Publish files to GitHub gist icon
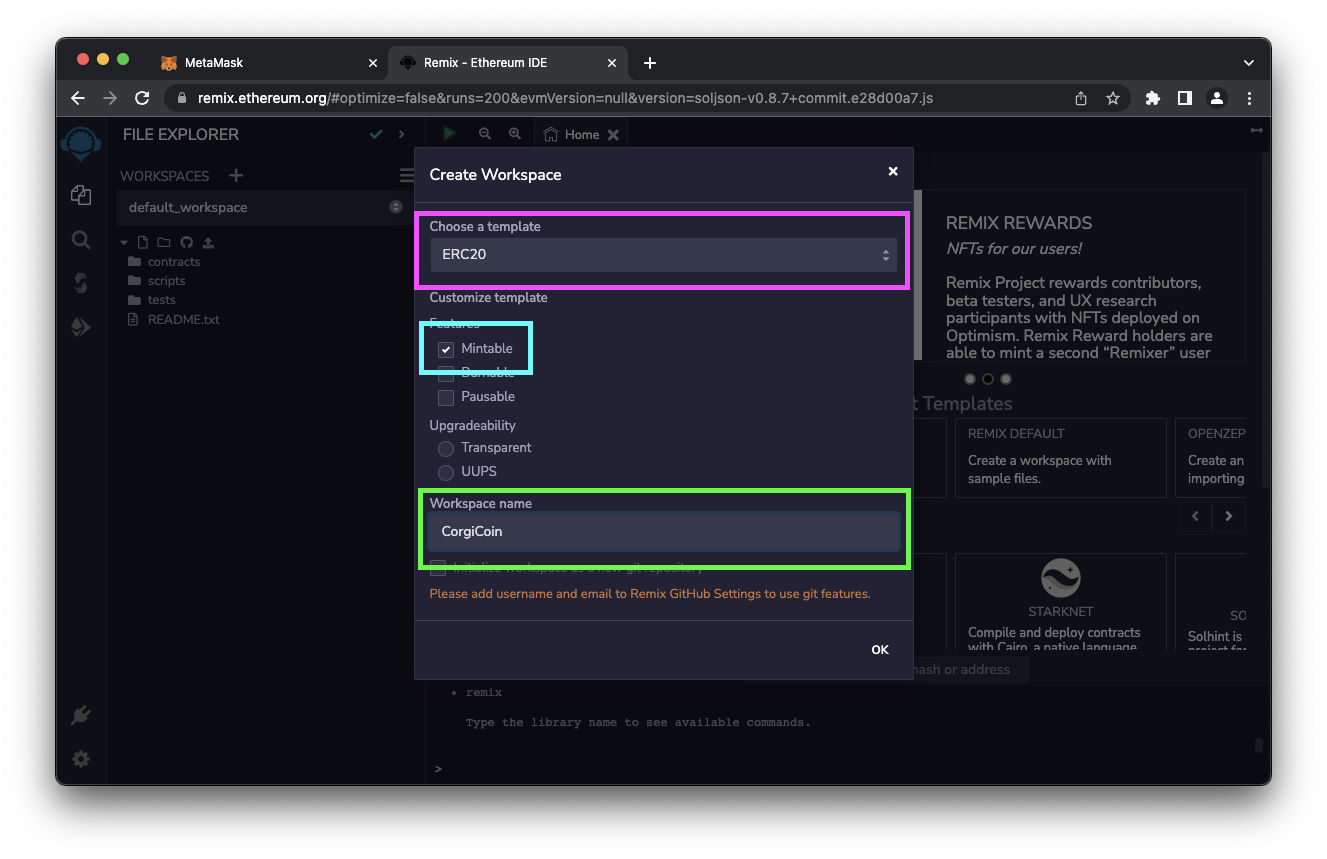1327x859 pixels. [x=186, y=242]
